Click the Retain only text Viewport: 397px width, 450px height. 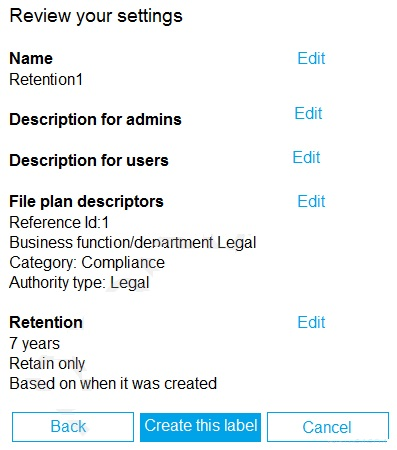[47, 364]
